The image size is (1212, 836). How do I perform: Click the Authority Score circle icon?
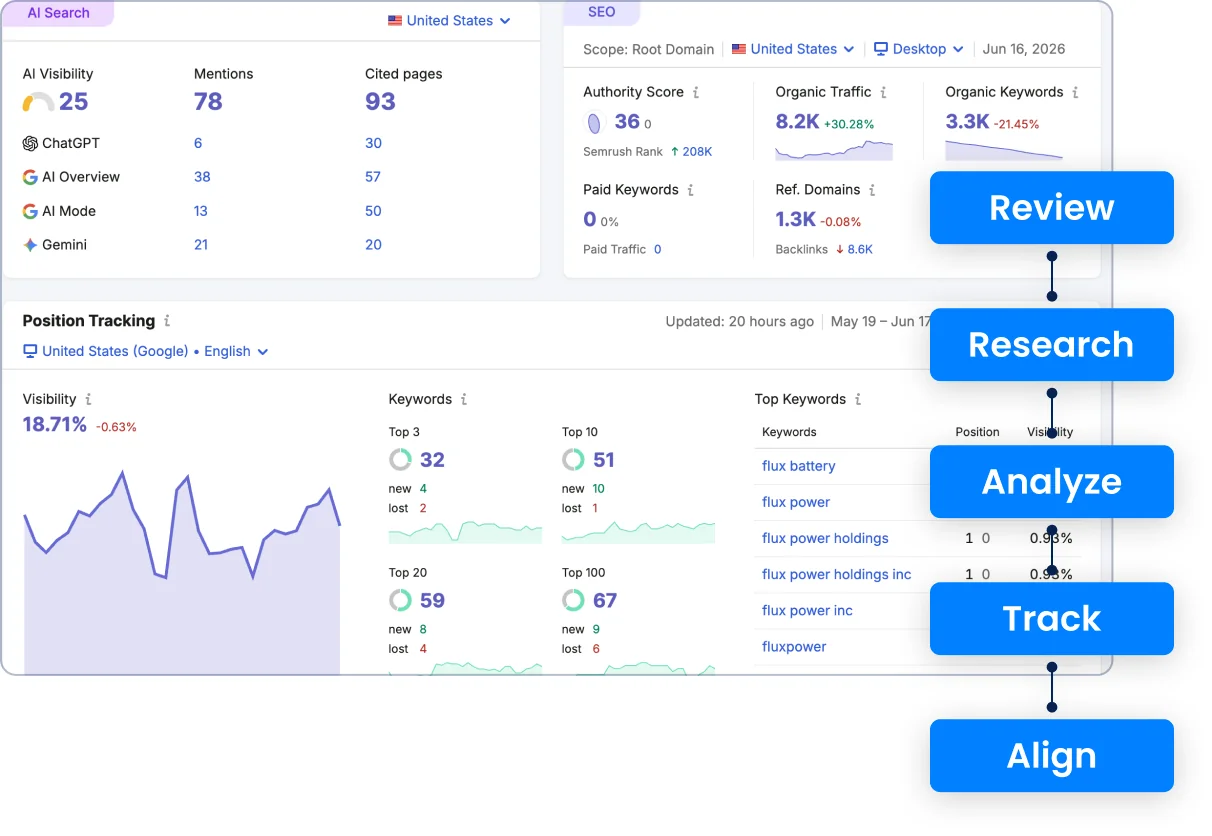coord(595,123)
